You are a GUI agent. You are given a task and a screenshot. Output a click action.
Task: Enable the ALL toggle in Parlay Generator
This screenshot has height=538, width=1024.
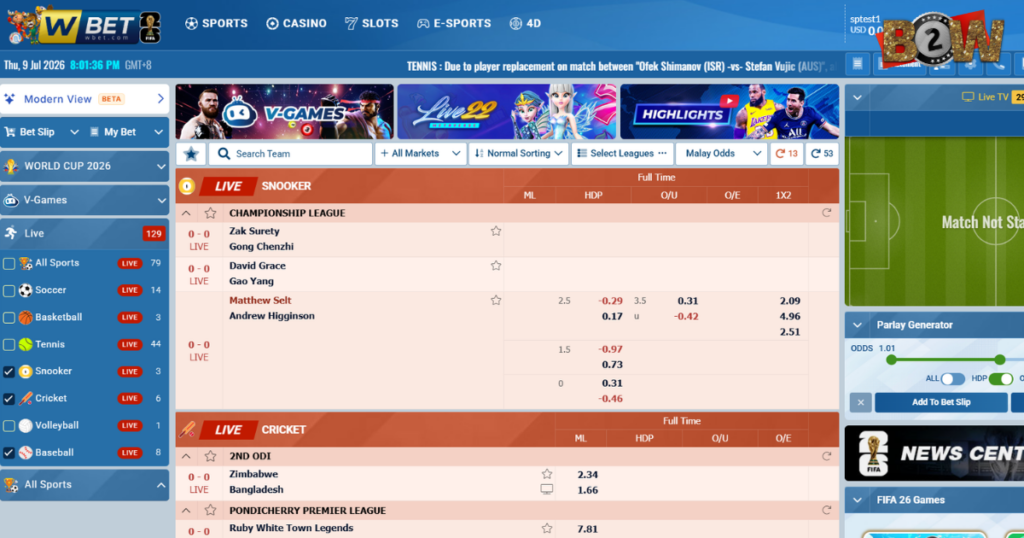pyautogui.click(x=952, y=379)
